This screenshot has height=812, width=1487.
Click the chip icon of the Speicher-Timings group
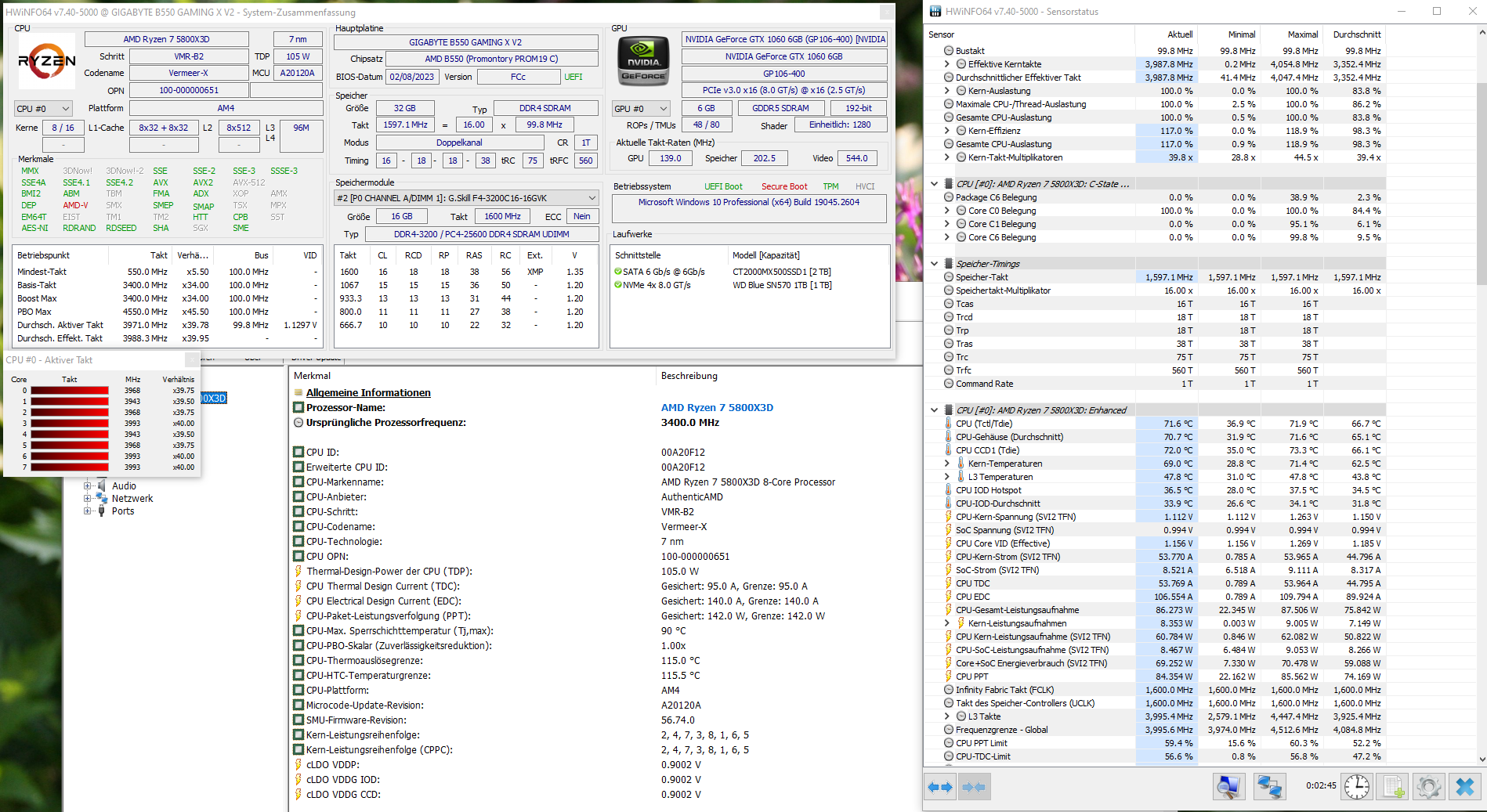click(x=949, y=264)
